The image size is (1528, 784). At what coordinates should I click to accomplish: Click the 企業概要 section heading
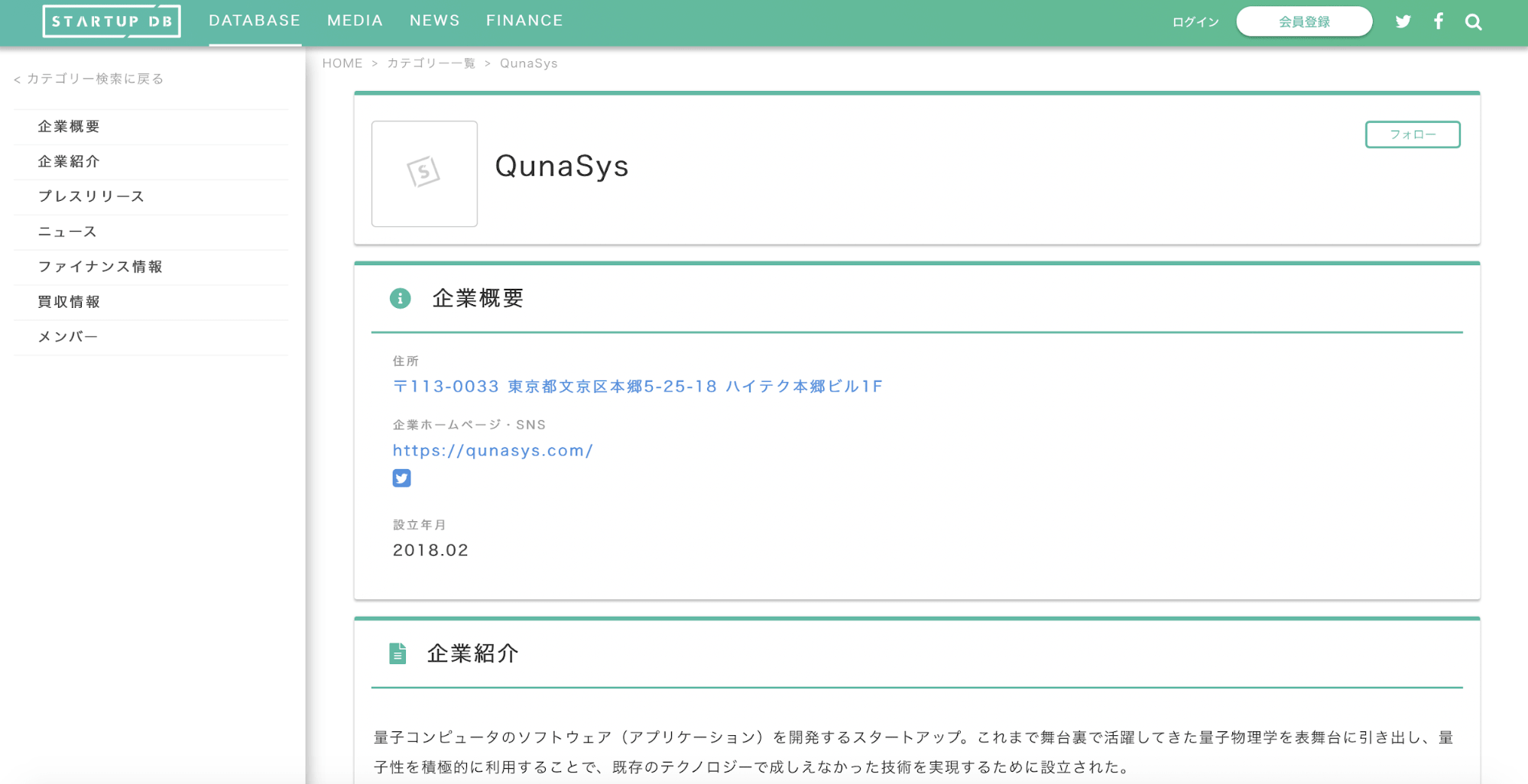pos(479,298)
